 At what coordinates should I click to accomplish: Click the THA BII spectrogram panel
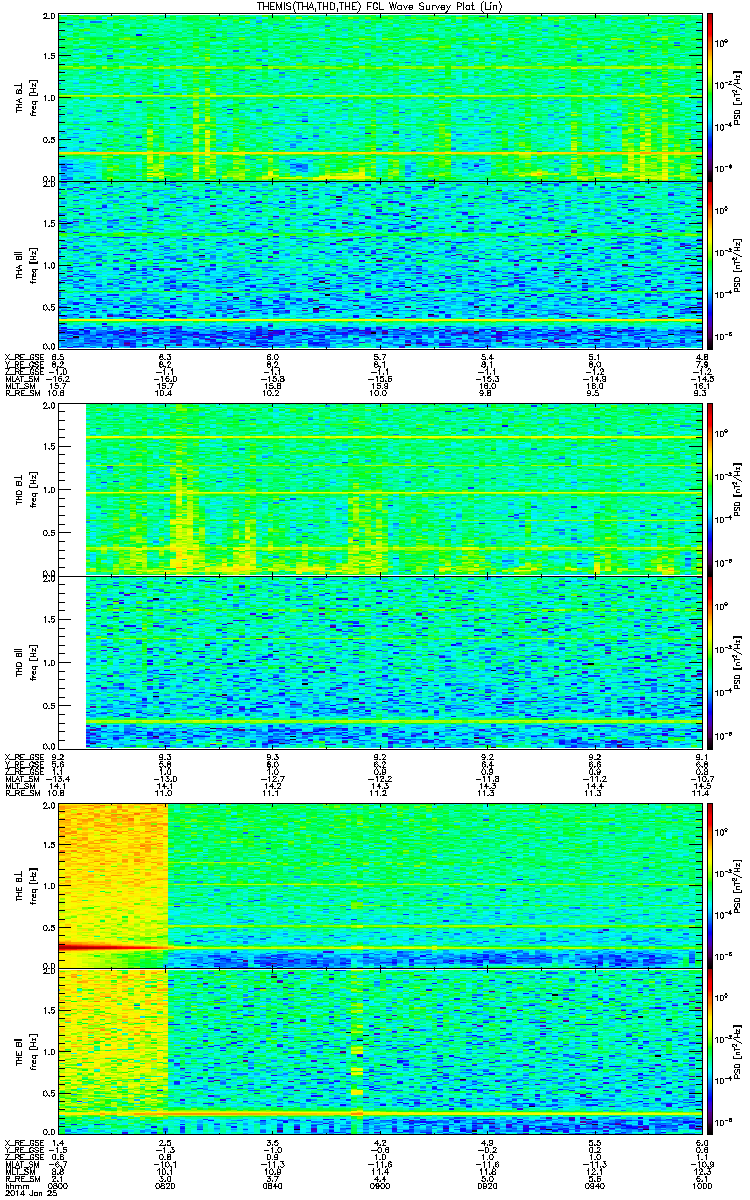click(380, 264)
